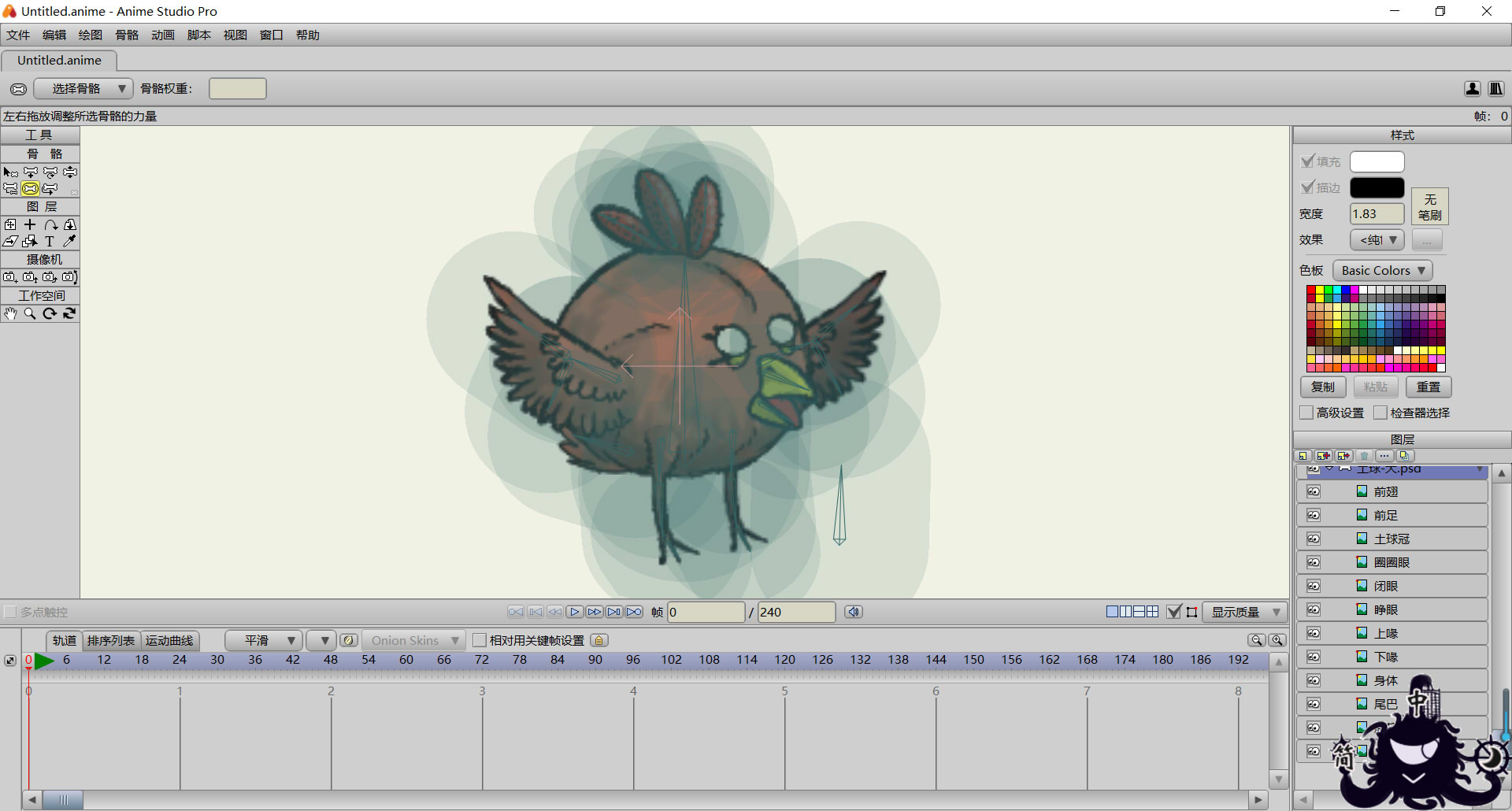Select the highlighted Bone Strength tool
Screen dimensions: 1512x811
pyautogui.click(x=30, y=189)
